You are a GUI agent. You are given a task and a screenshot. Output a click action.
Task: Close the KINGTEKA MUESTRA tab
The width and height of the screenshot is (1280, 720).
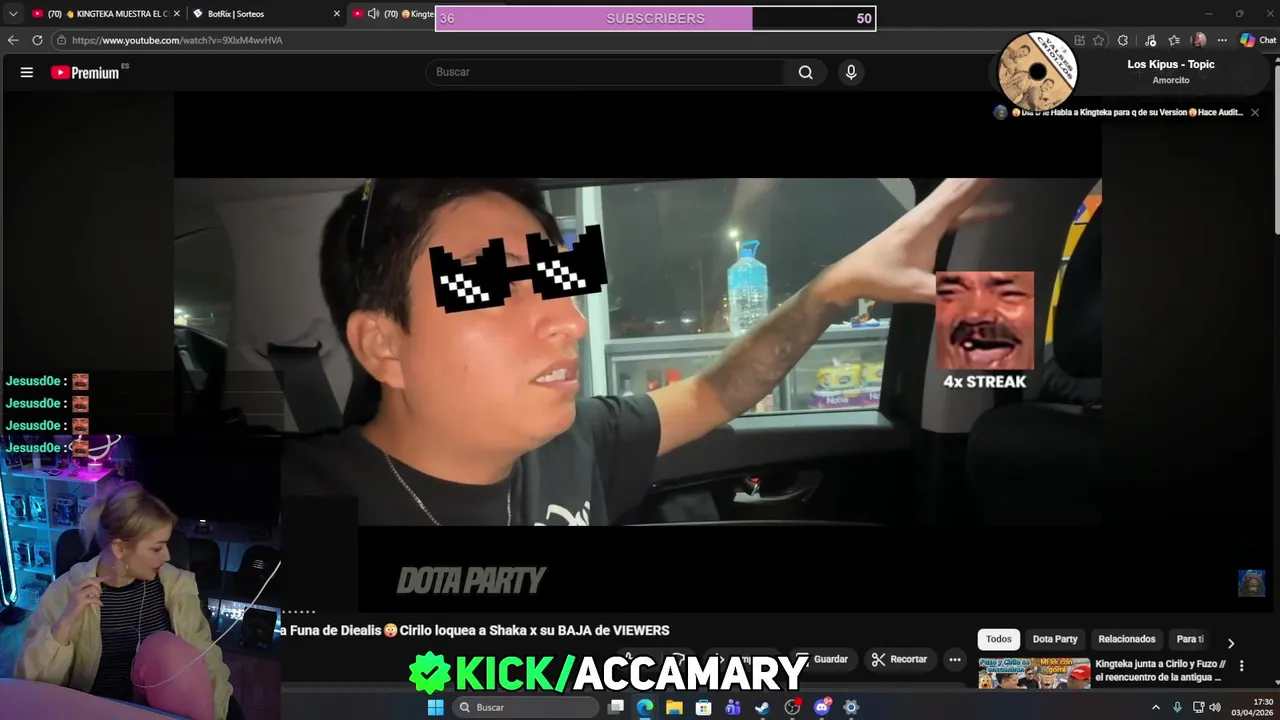pos(176,14)
